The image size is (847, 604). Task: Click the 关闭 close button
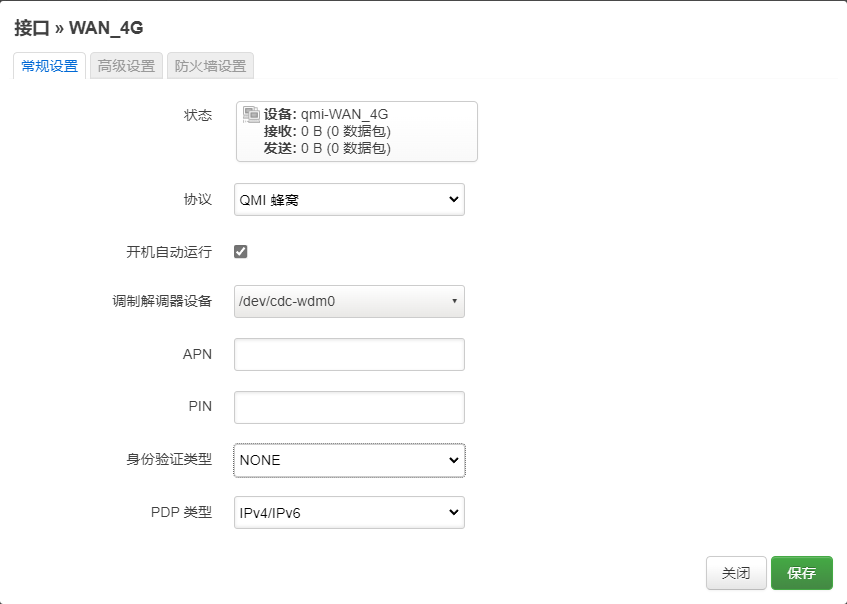click(736, 573)
